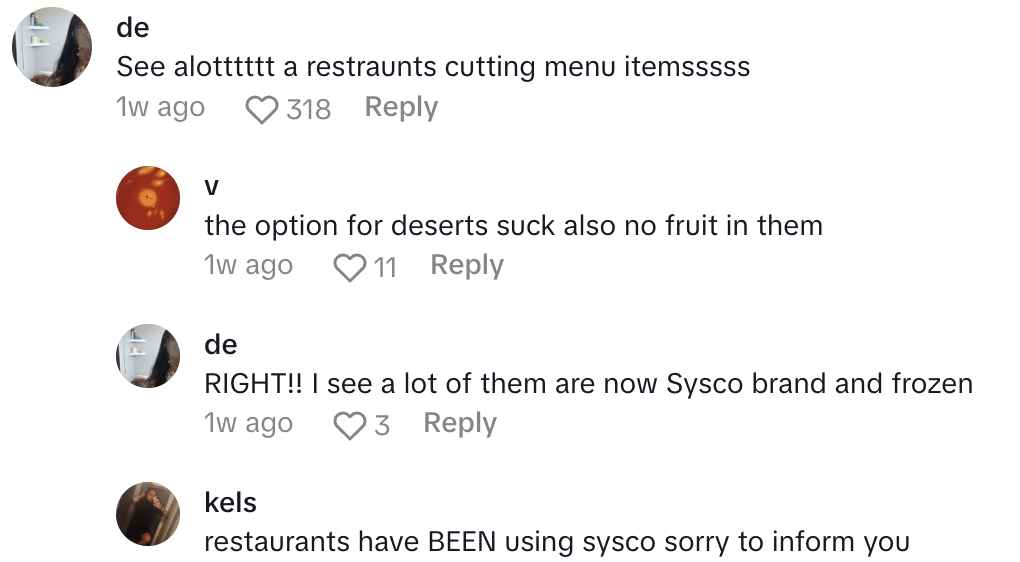Click the "1w ago" timestamp under v's comment
1020x562 pixels.
[248, 266]
